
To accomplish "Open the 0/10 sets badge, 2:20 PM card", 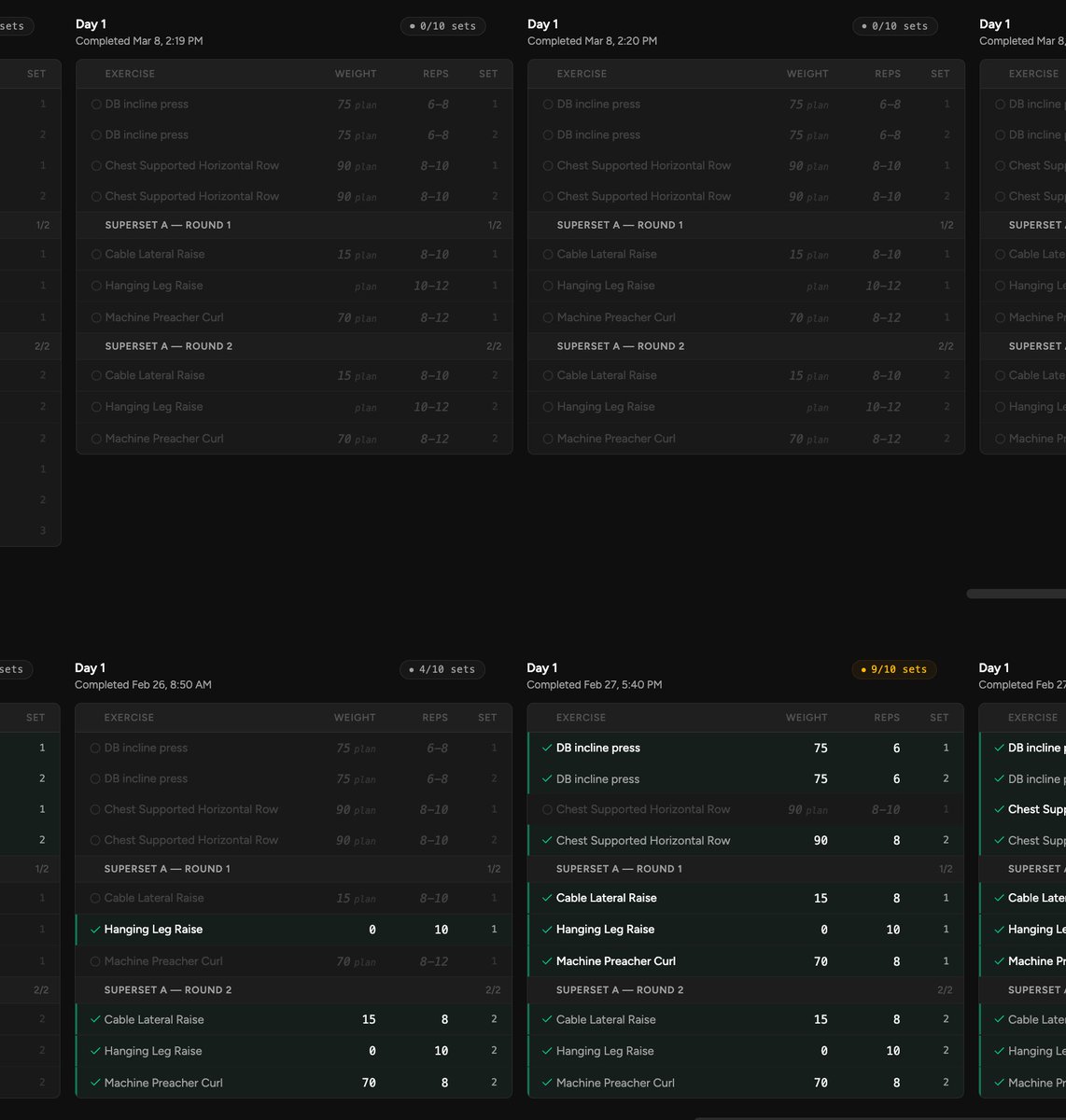I will (x=894, y=26).
